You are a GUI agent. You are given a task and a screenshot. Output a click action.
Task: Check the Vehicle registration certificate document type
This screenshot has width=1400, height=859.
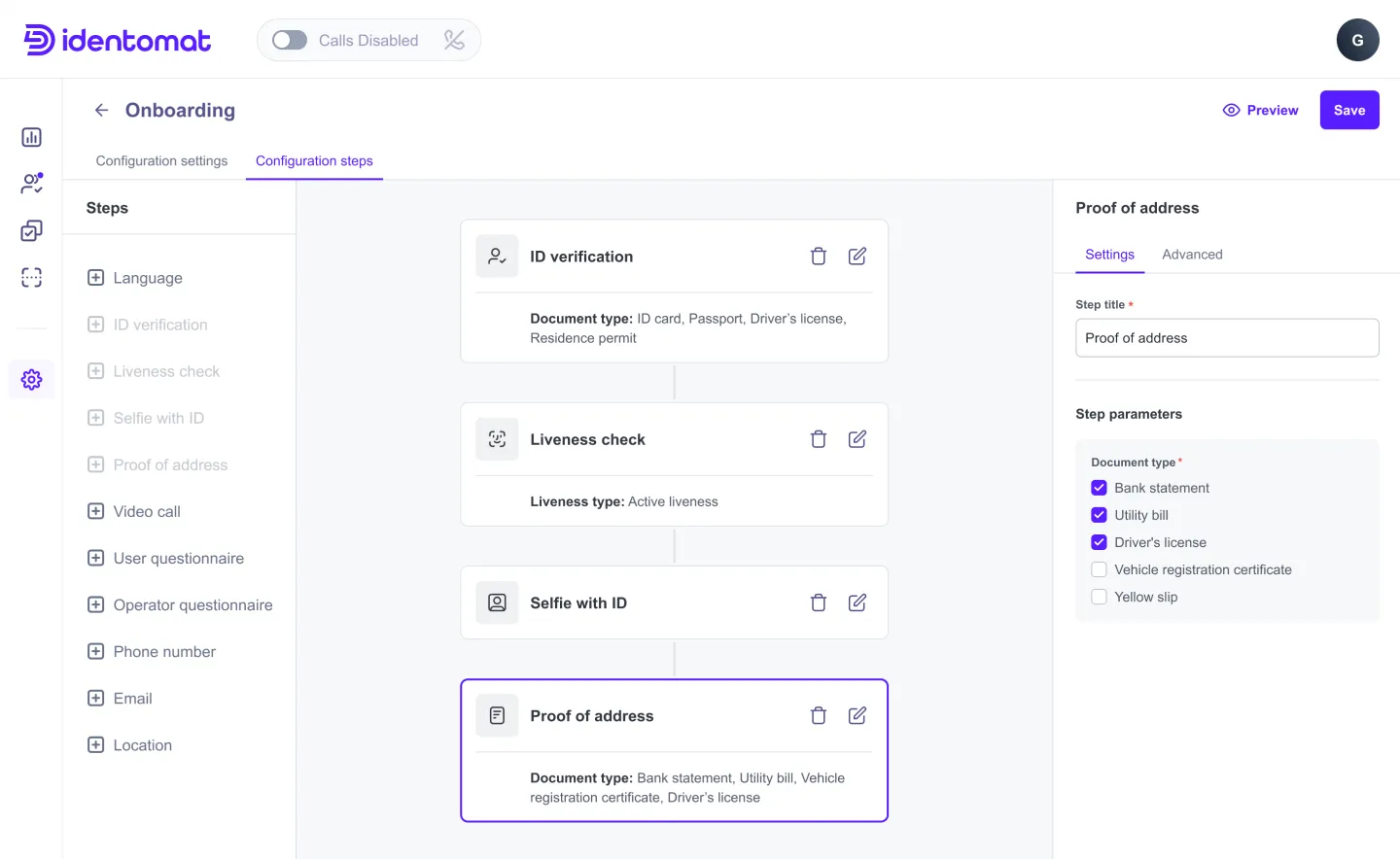tap(1099, 568)
